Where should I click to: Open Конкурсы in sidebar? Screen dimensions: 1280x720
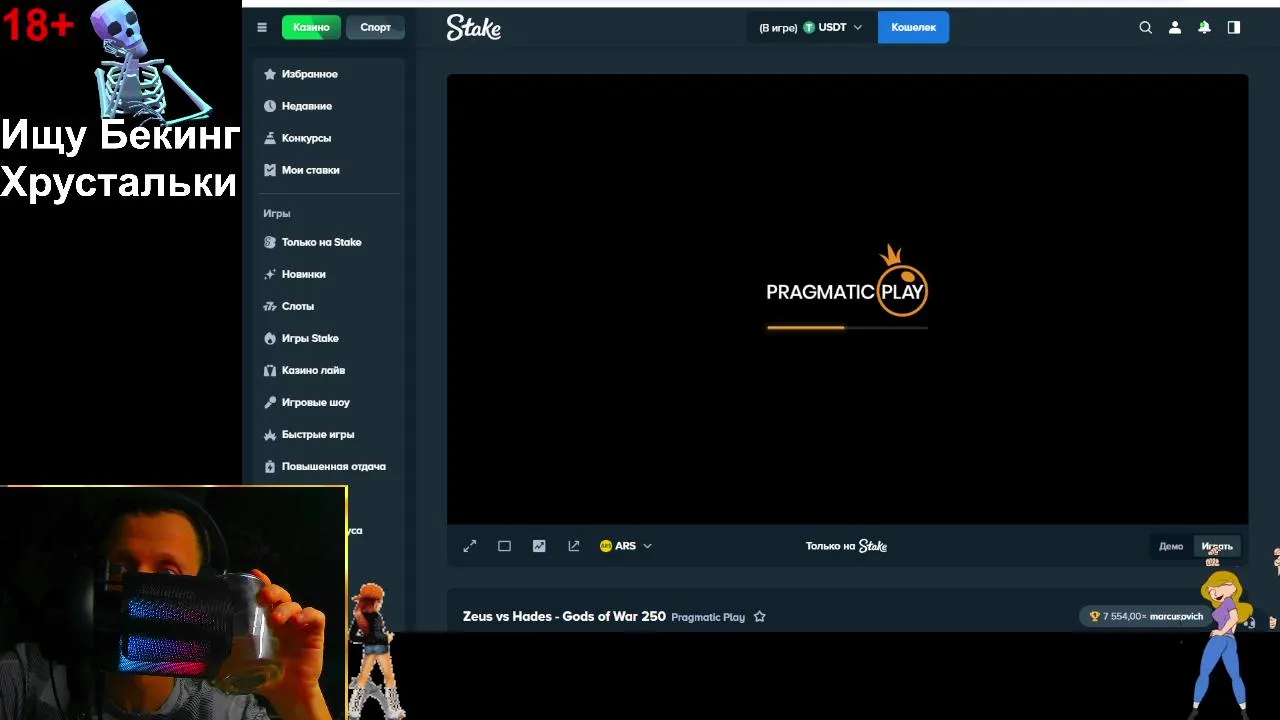[x=330, y=138]
